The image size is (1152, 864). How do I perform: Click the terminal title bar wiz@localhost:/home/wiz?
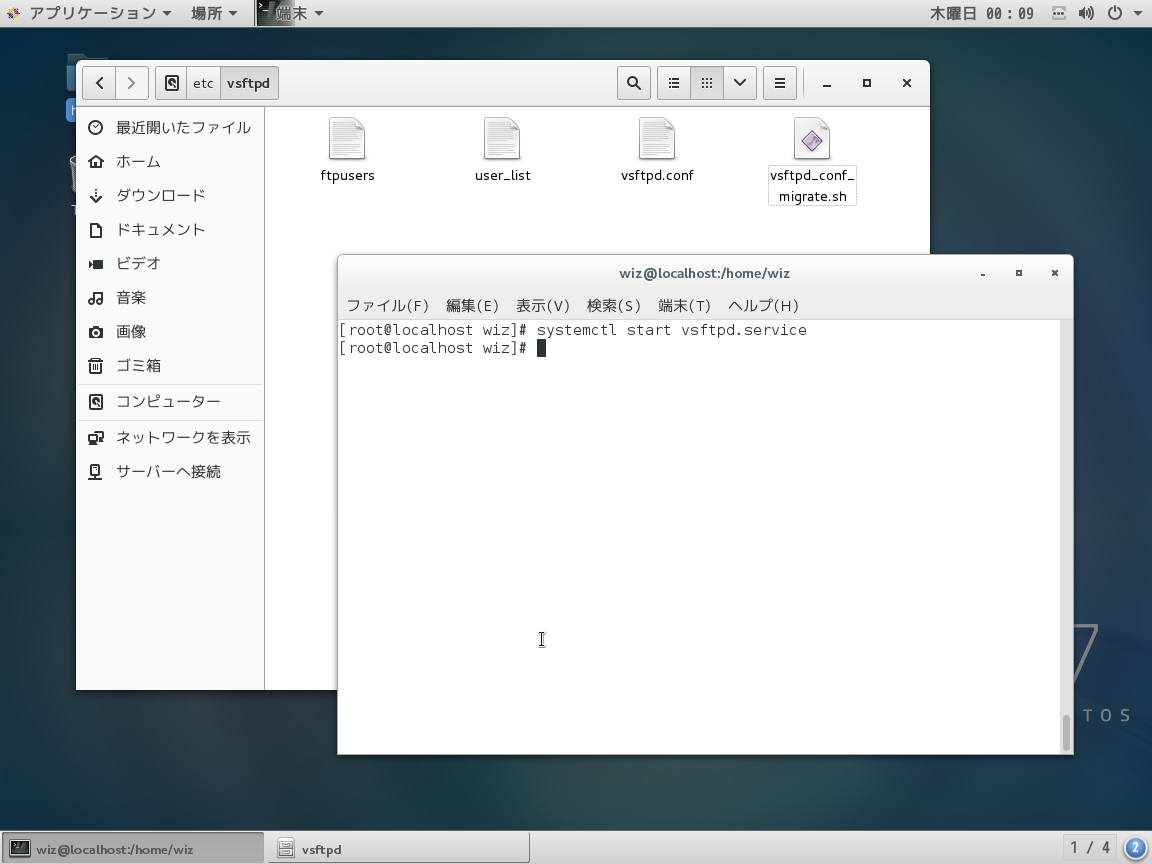pos(704,273)
